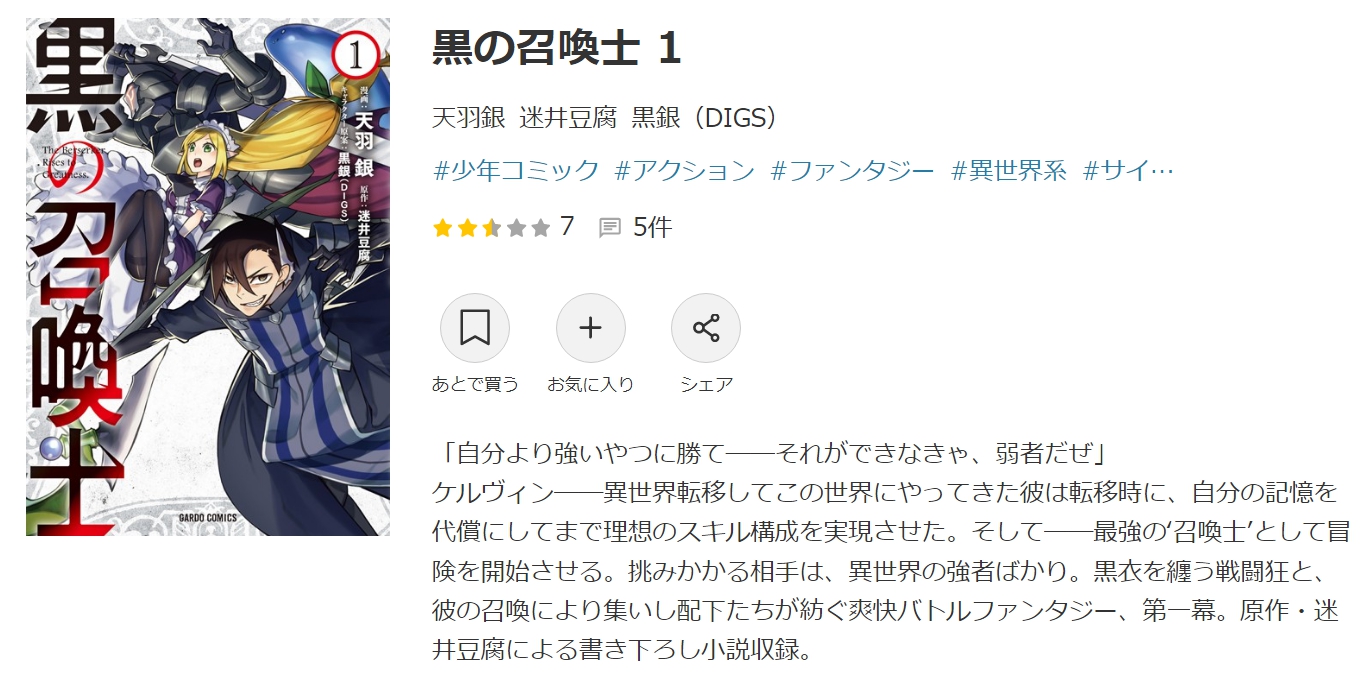Select the #少年コミック tag

516,170
